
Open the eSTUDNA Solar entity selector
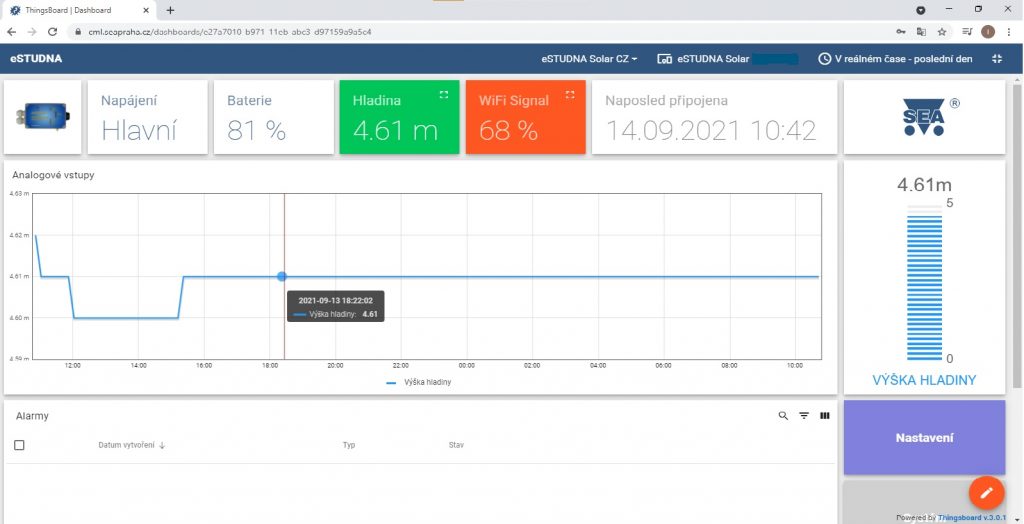[x=727, y=59]
